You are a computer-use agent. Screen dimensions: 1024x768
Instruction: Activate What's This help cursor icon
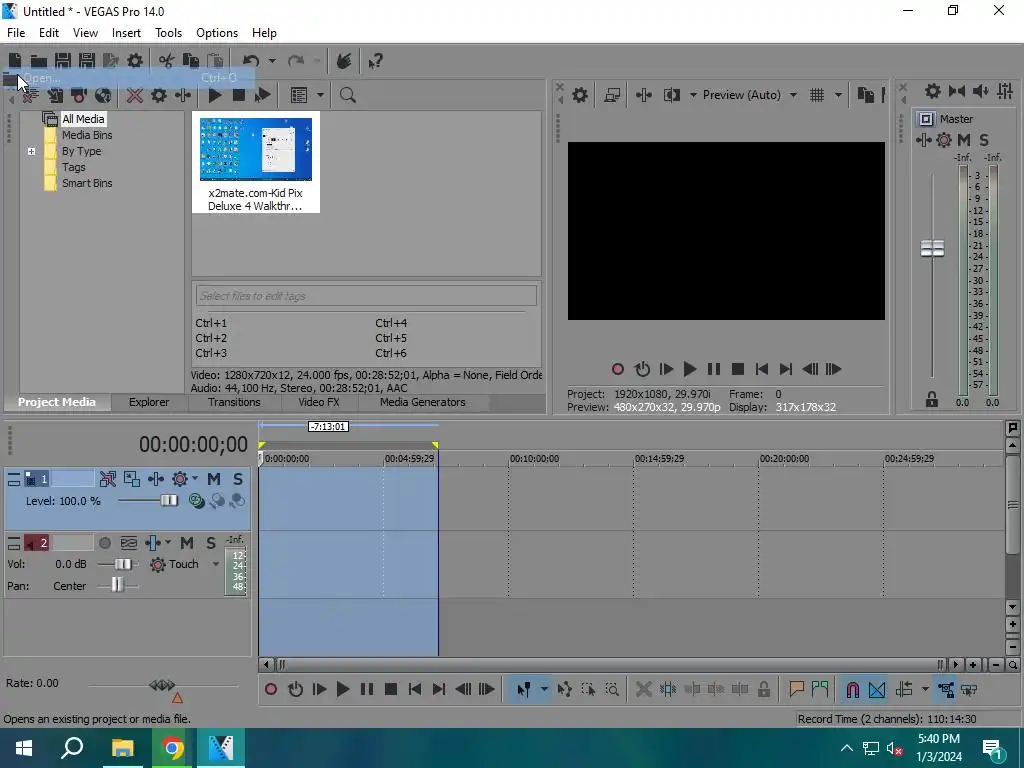375,61
